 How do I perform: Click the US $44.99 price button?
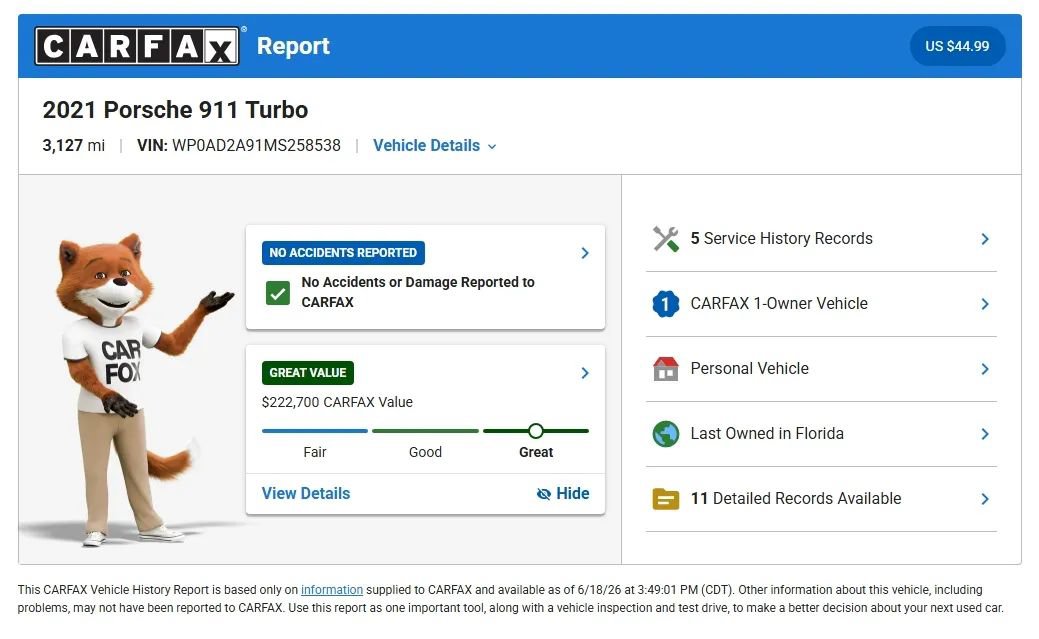[957, 46]
